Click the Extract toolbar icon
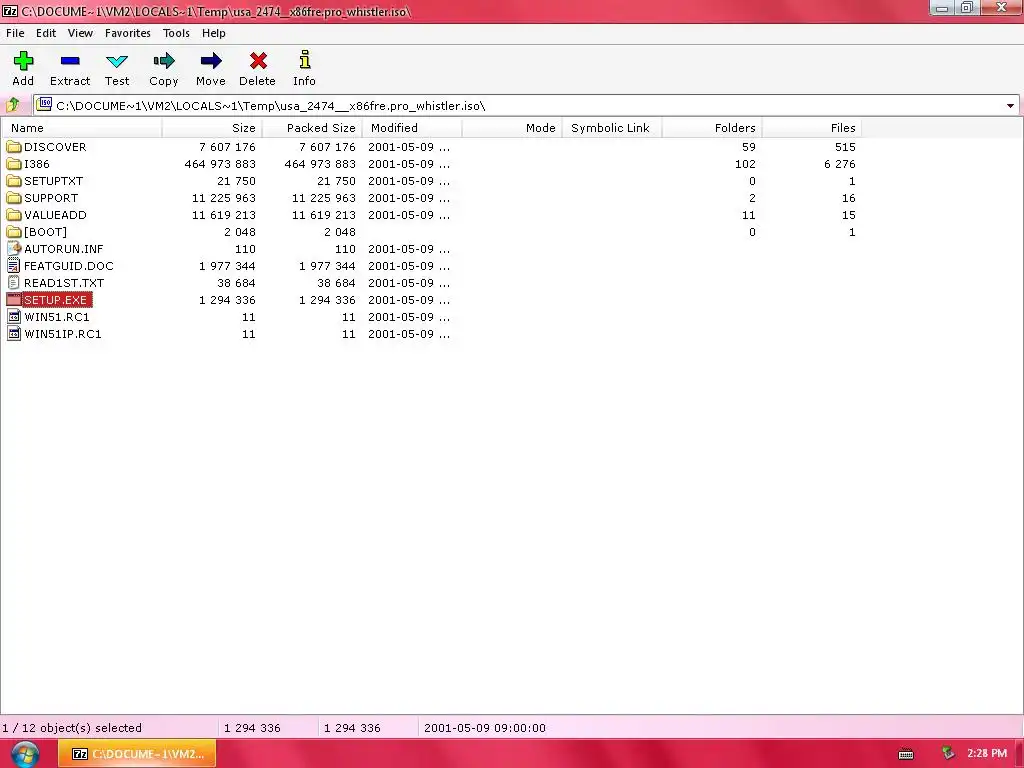1024x768 pixels. 70,61
